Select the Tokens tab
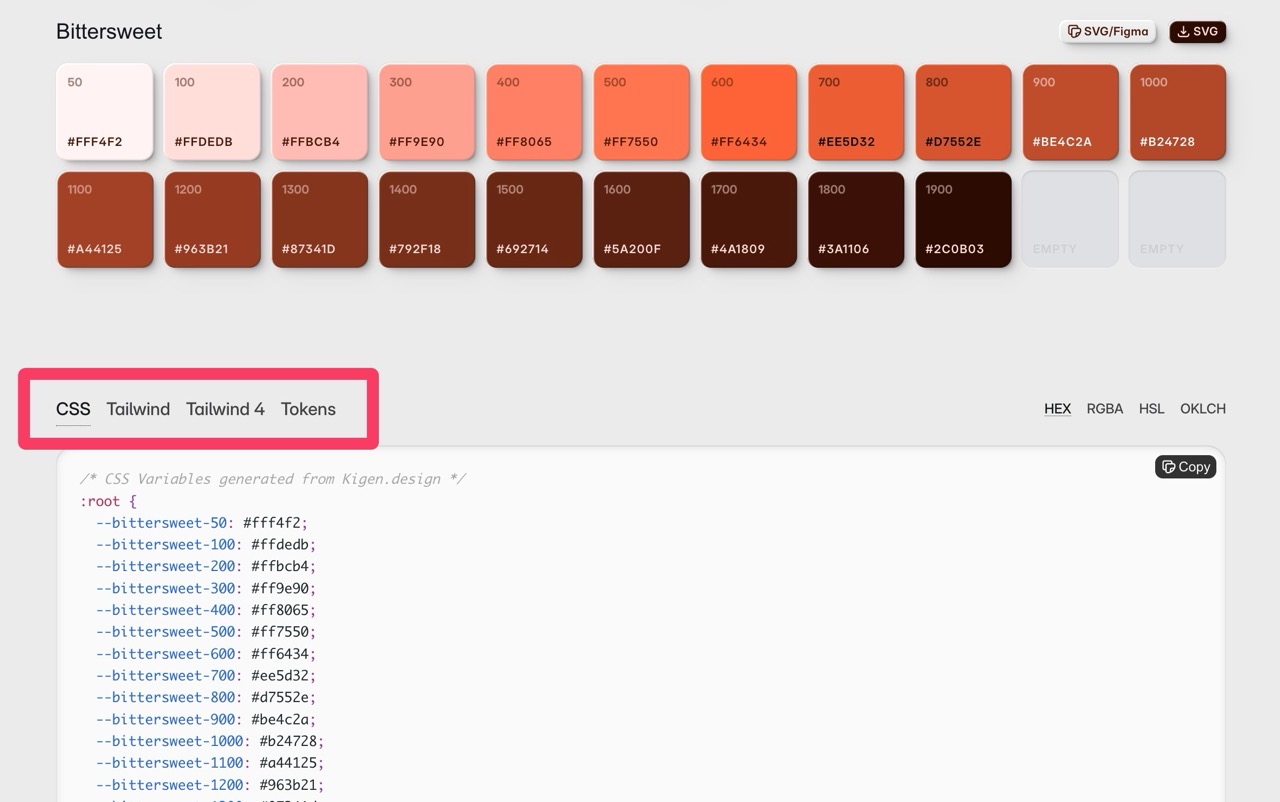 (308, 409)
